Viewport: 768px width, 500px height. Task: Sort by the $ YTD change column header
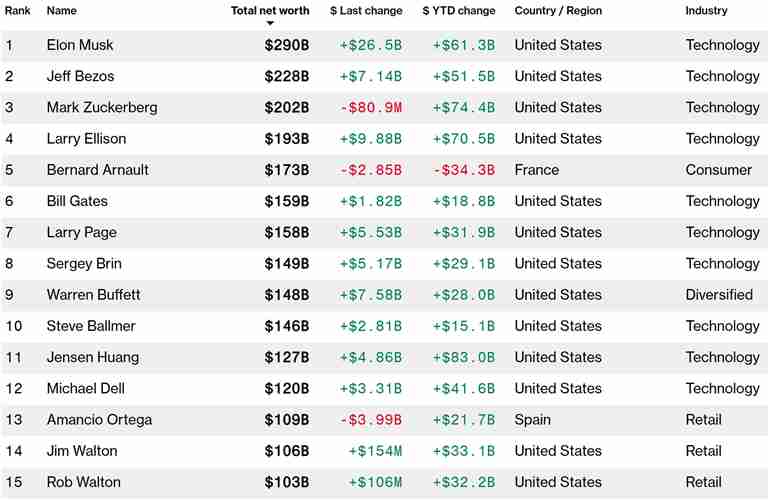(458, 10)
